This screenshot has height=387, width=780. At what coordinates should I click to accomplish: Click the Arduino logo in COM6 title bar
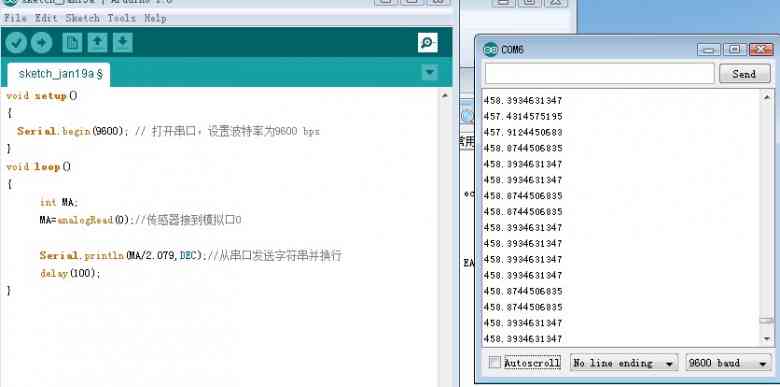490,50
